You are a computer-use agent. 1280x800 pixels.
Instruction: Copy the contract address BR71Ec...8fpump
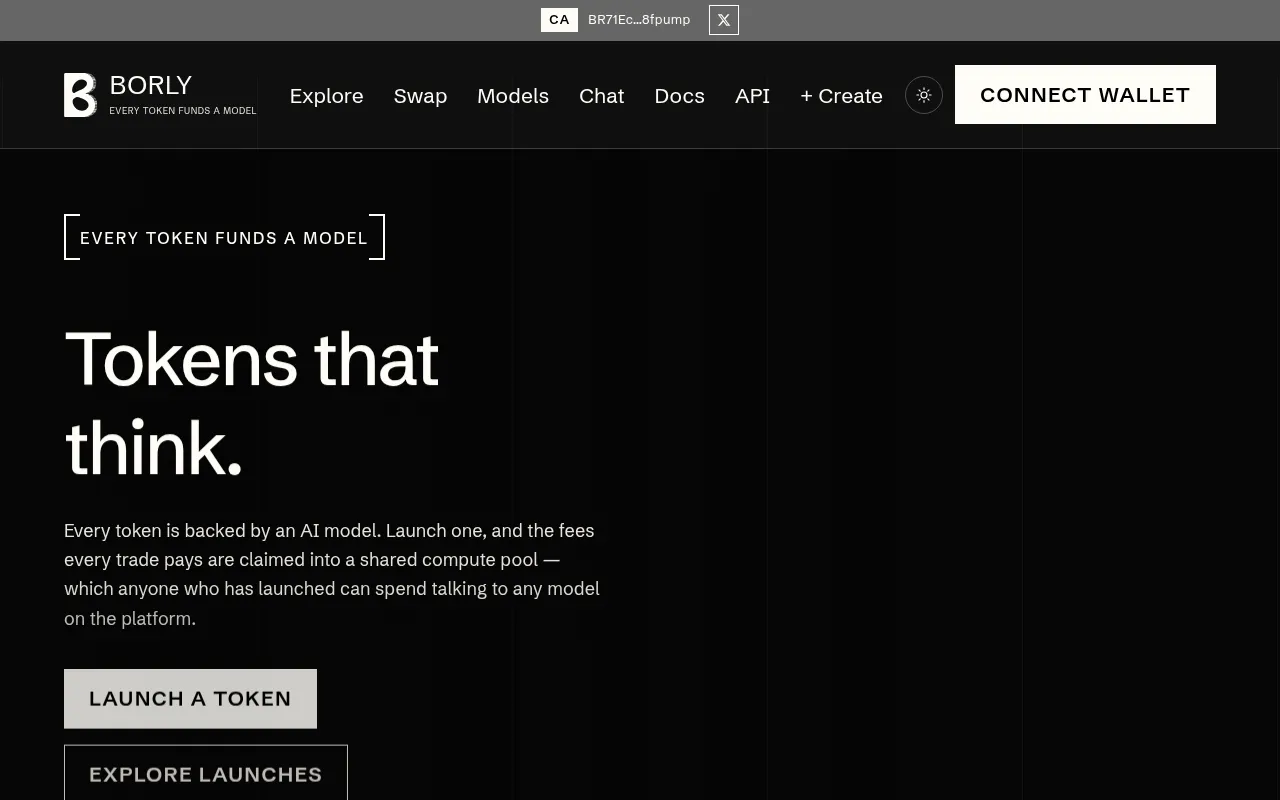click(x=639, y=20)
